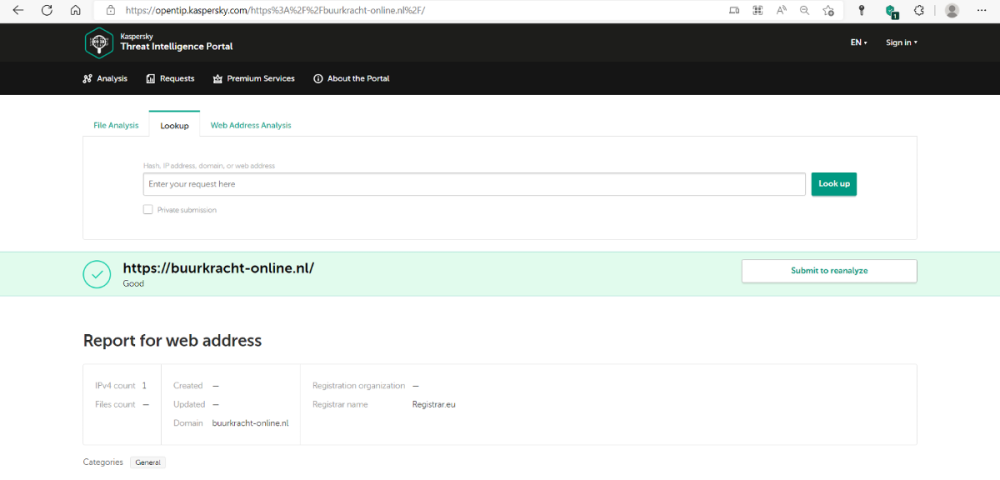Focus the Enter your request here field

click(x=474, y=184)
